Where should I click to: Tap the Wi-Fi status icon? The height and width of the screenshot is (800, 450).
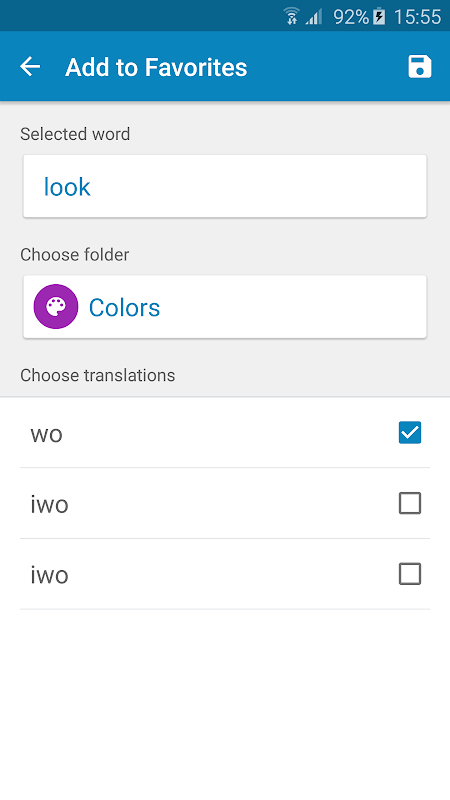pos(291,16)
